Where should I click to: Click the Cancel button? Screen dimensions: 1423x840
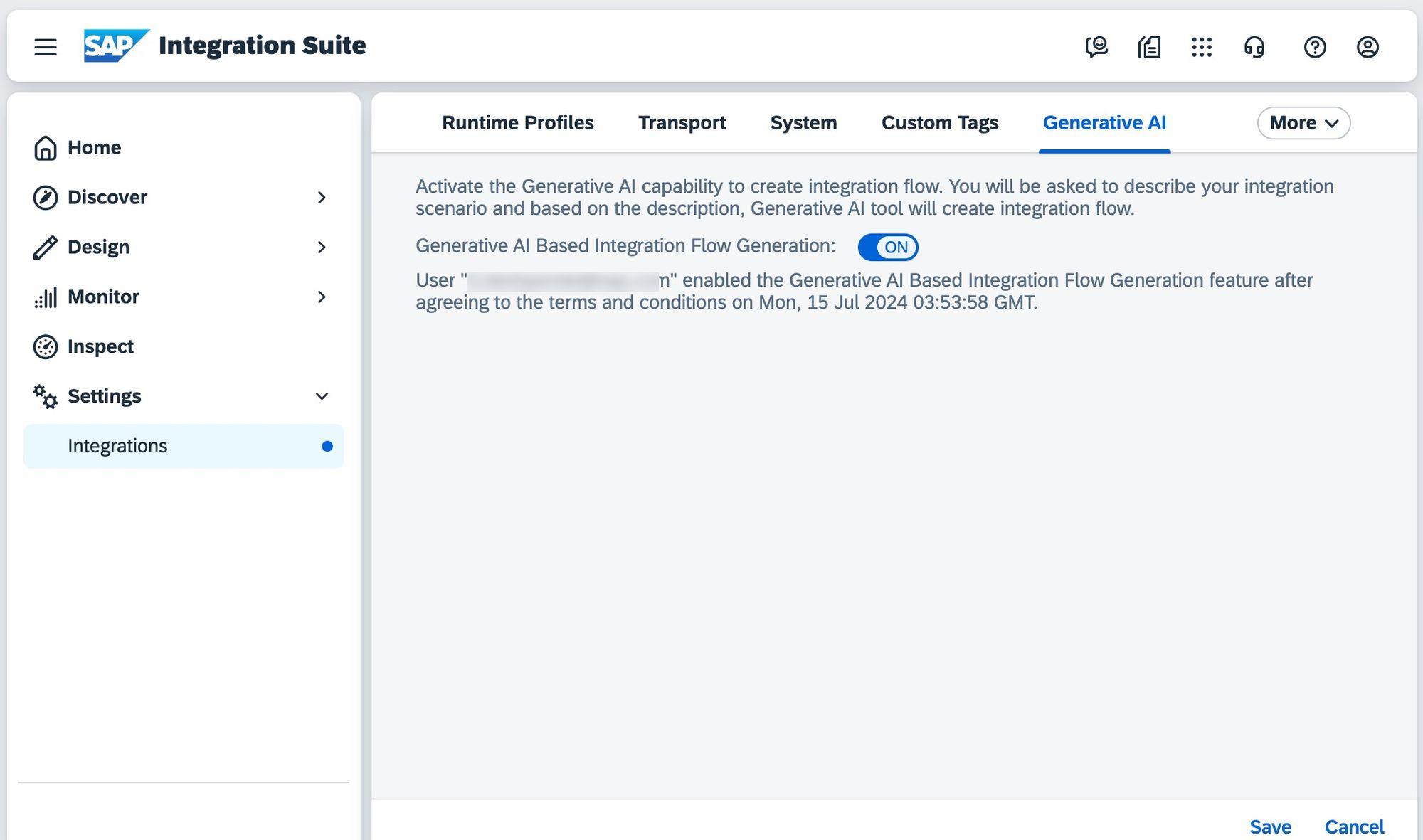click(x=1354, y=826)
